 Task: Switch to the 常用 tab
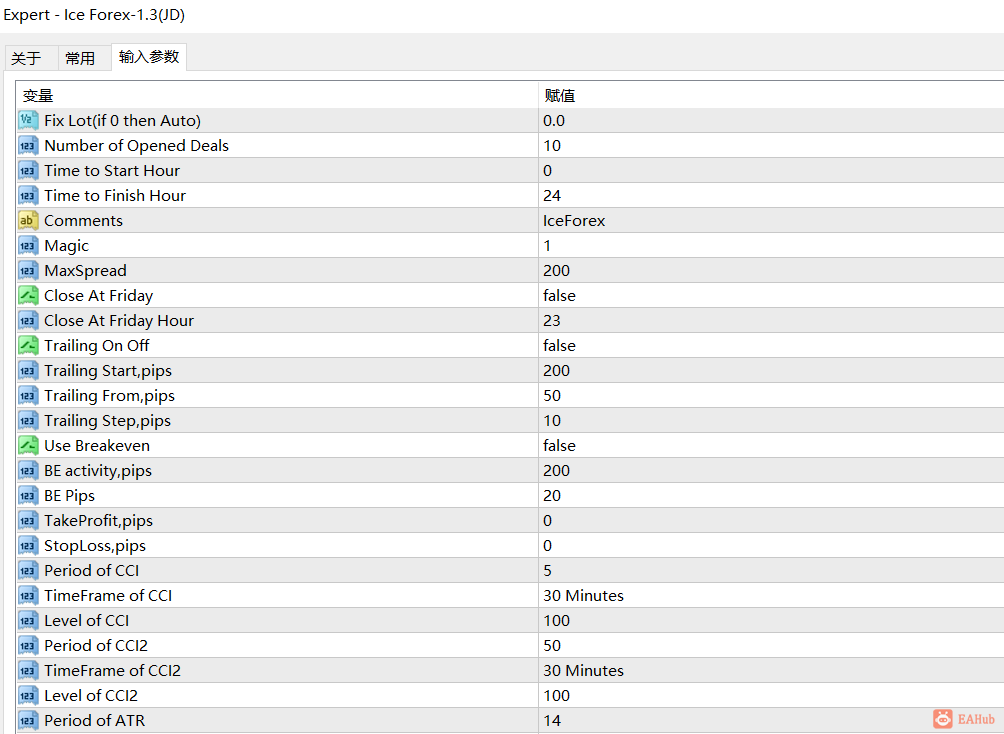[80, 58]
